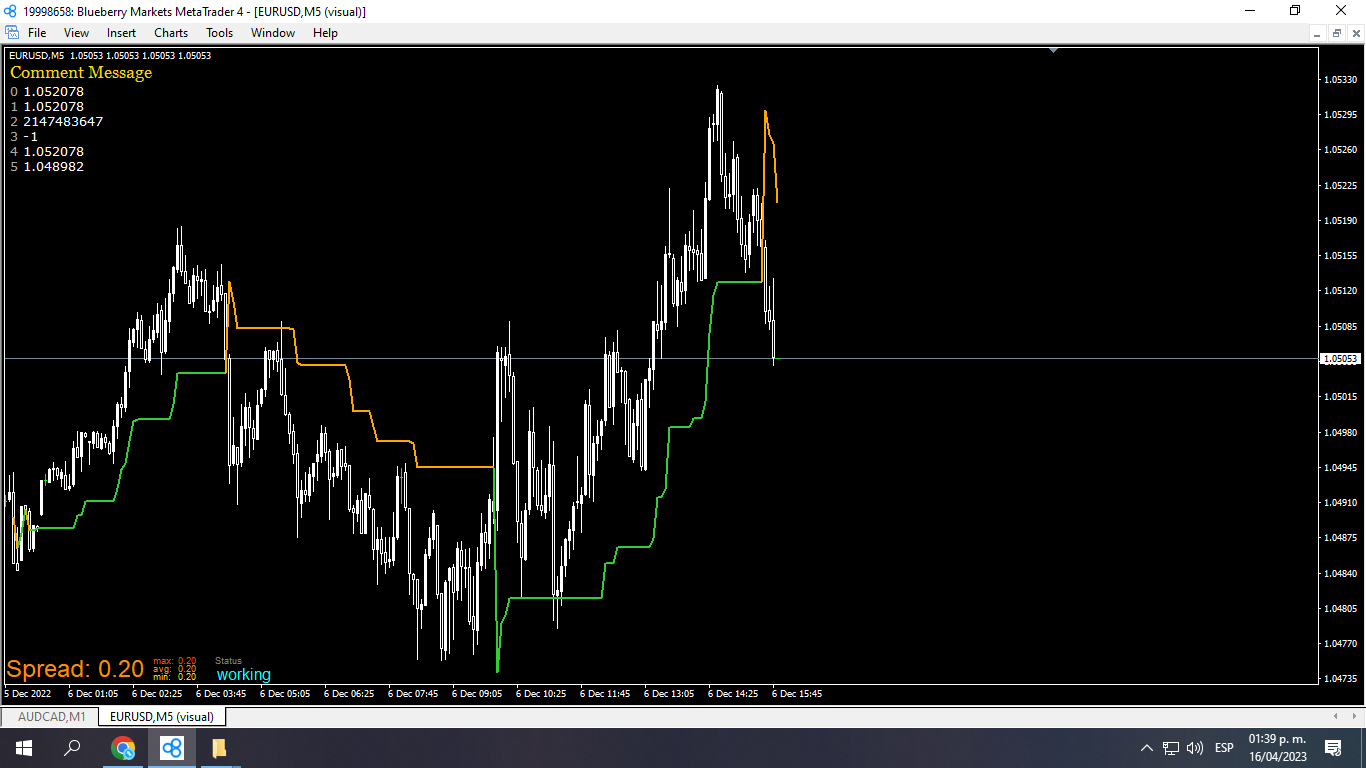Open the Window menu

(x=273, y=33)
